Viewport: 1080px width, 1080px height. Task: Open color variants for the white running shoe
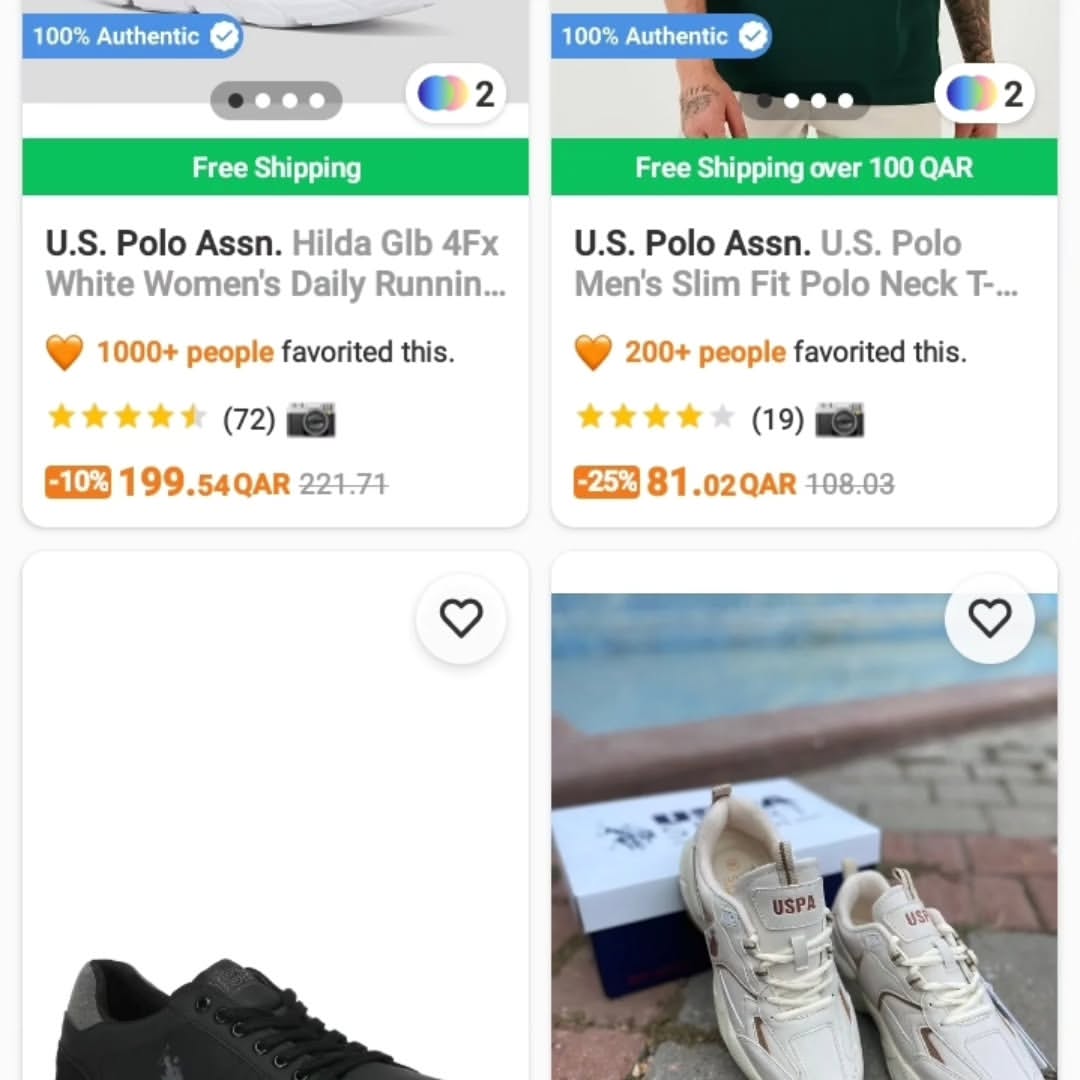tap(456, 94)
